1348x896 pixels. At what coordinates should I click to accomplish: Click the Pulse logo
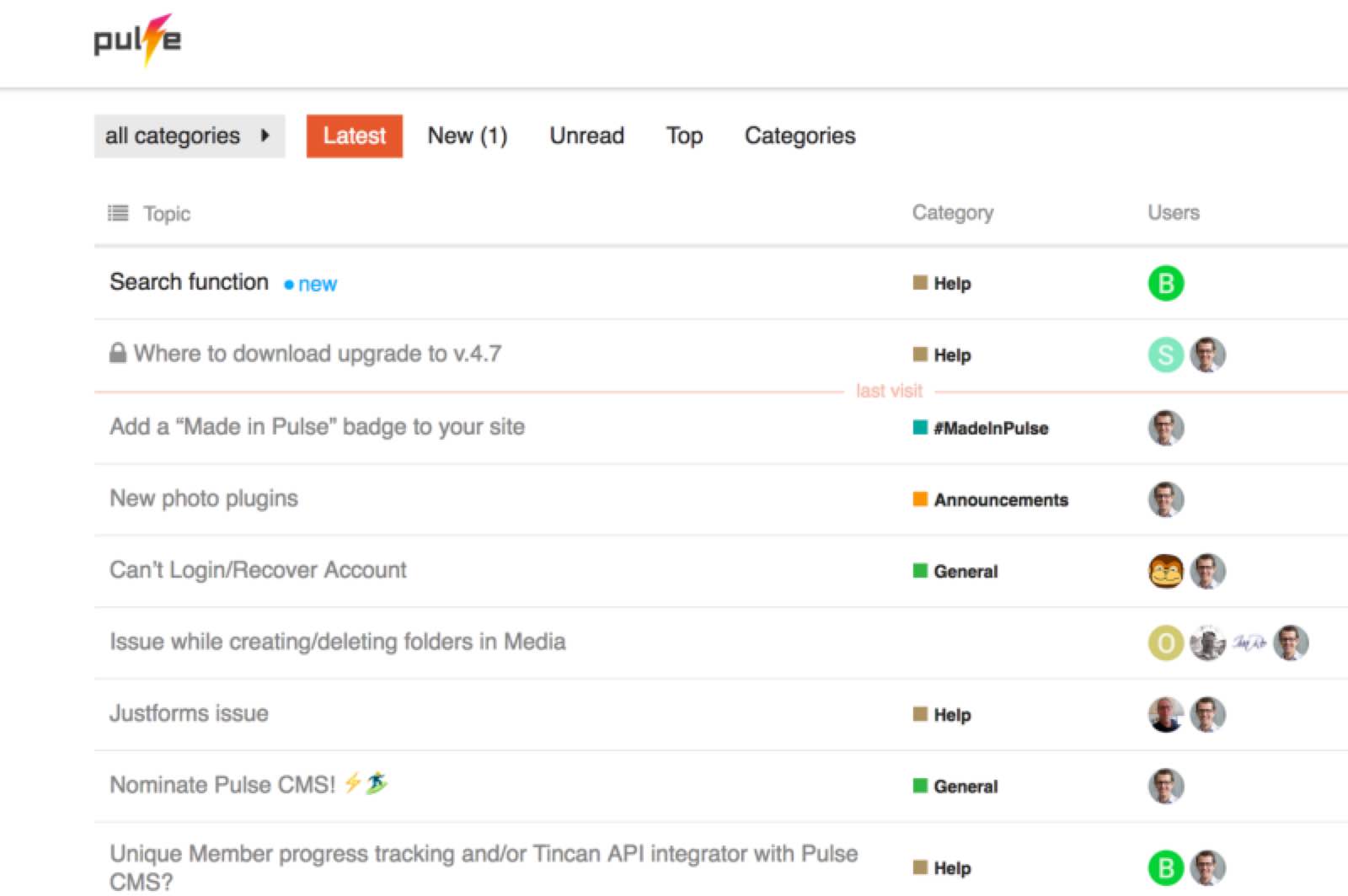point(137,40)
